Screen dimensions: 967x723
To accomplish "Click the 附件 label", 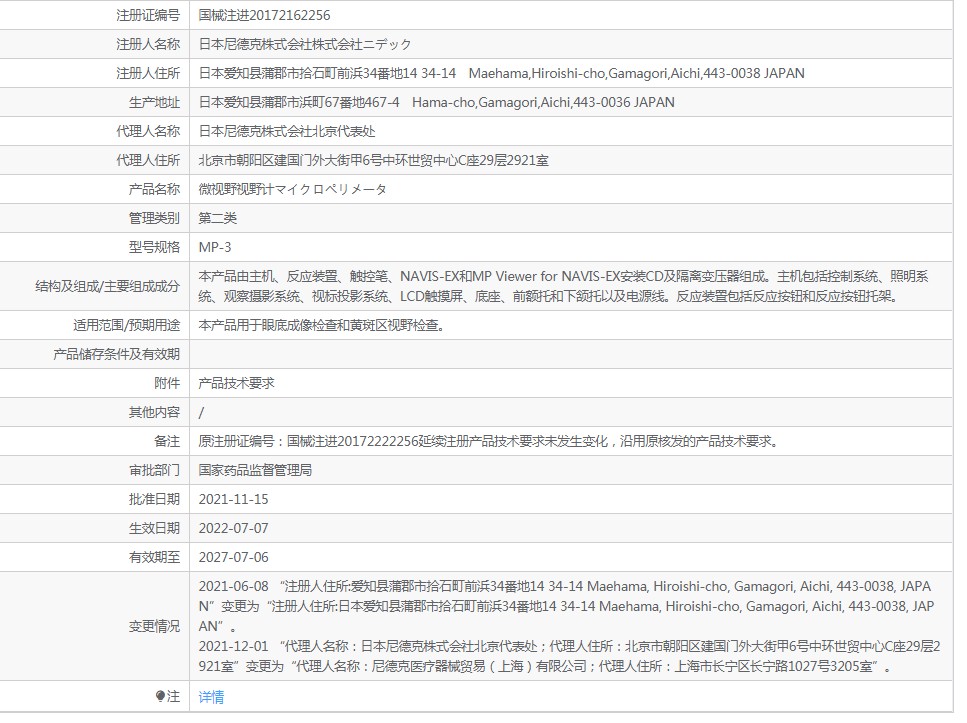I will click(167, 383).
